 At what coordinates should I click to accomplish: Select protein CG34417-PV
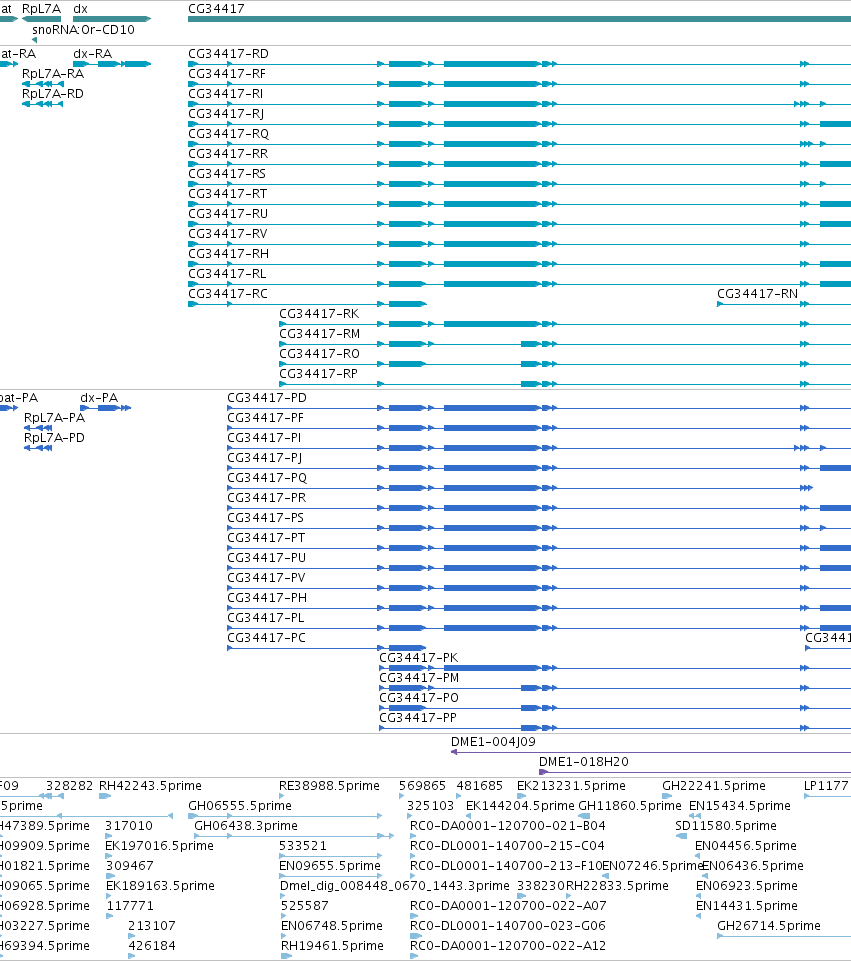coord(267,578)
